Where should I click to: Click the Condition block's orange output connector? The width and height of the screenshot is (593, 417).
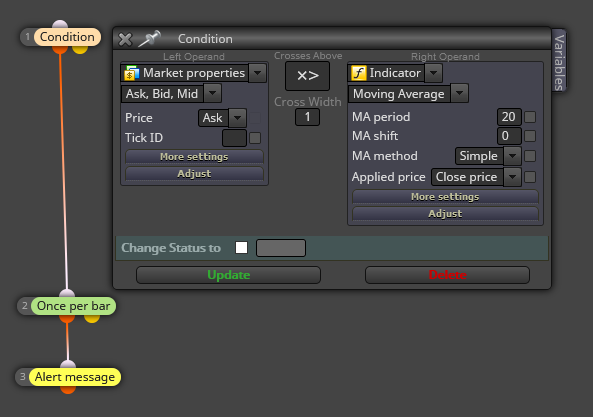coord(60,50)
